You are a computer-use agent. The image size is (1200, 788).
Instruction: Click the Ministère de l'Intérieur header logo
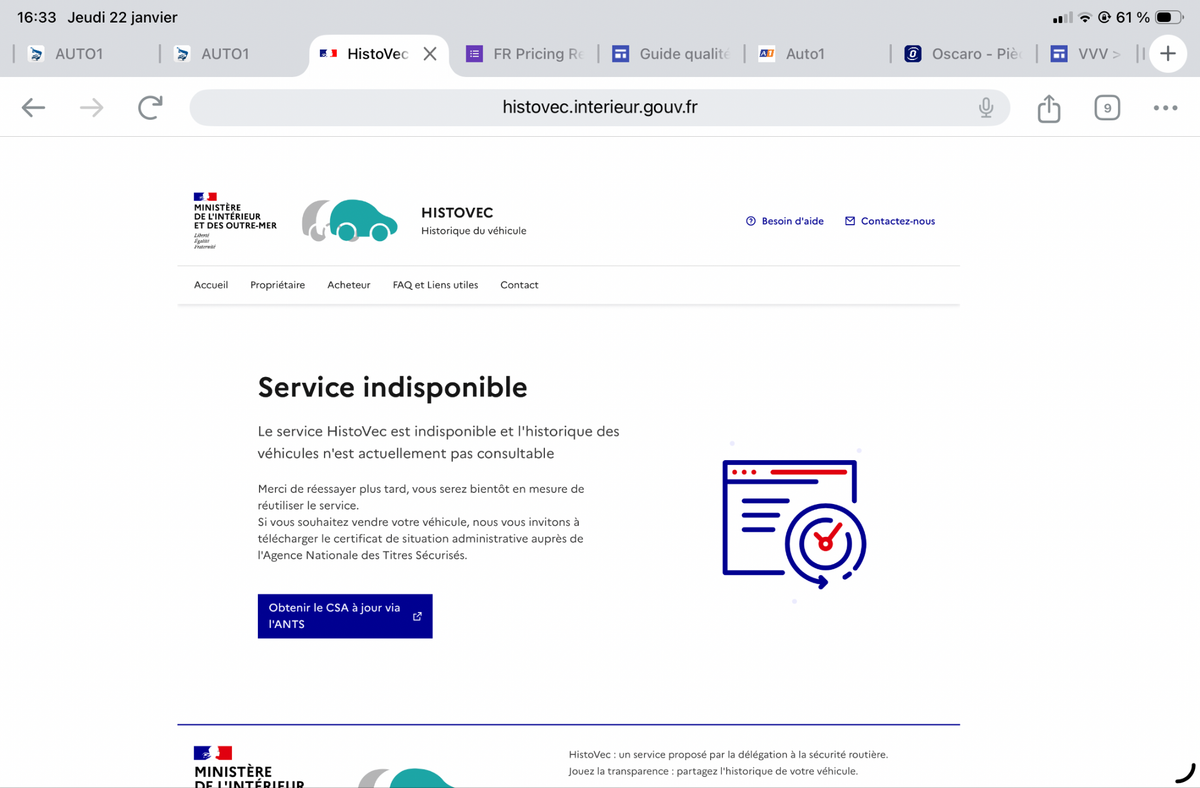[234, 220]
